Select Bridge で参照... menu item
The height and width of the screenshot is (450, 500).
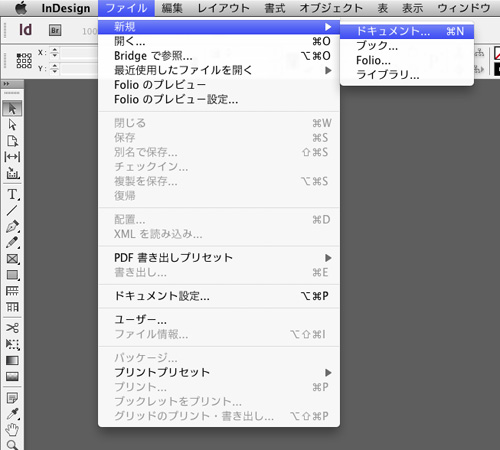(x=219, y=56)
